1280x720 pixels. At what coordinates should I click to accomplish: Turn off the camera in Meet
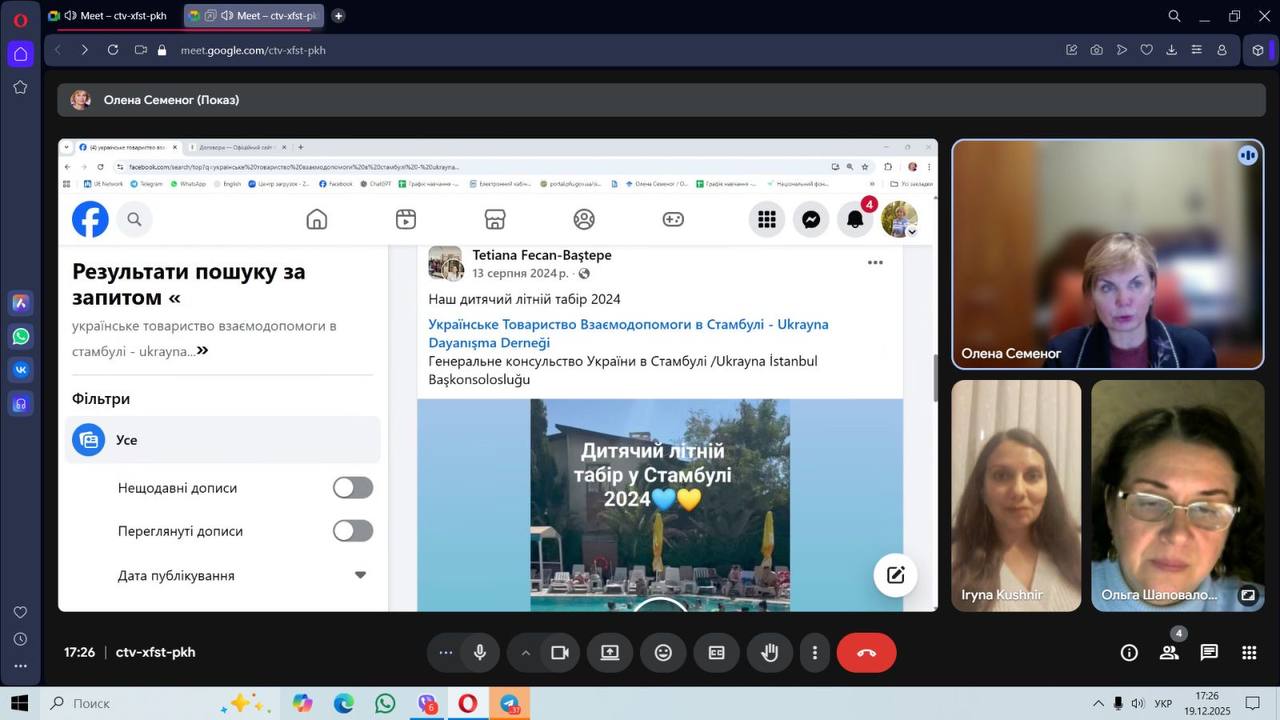560,653
